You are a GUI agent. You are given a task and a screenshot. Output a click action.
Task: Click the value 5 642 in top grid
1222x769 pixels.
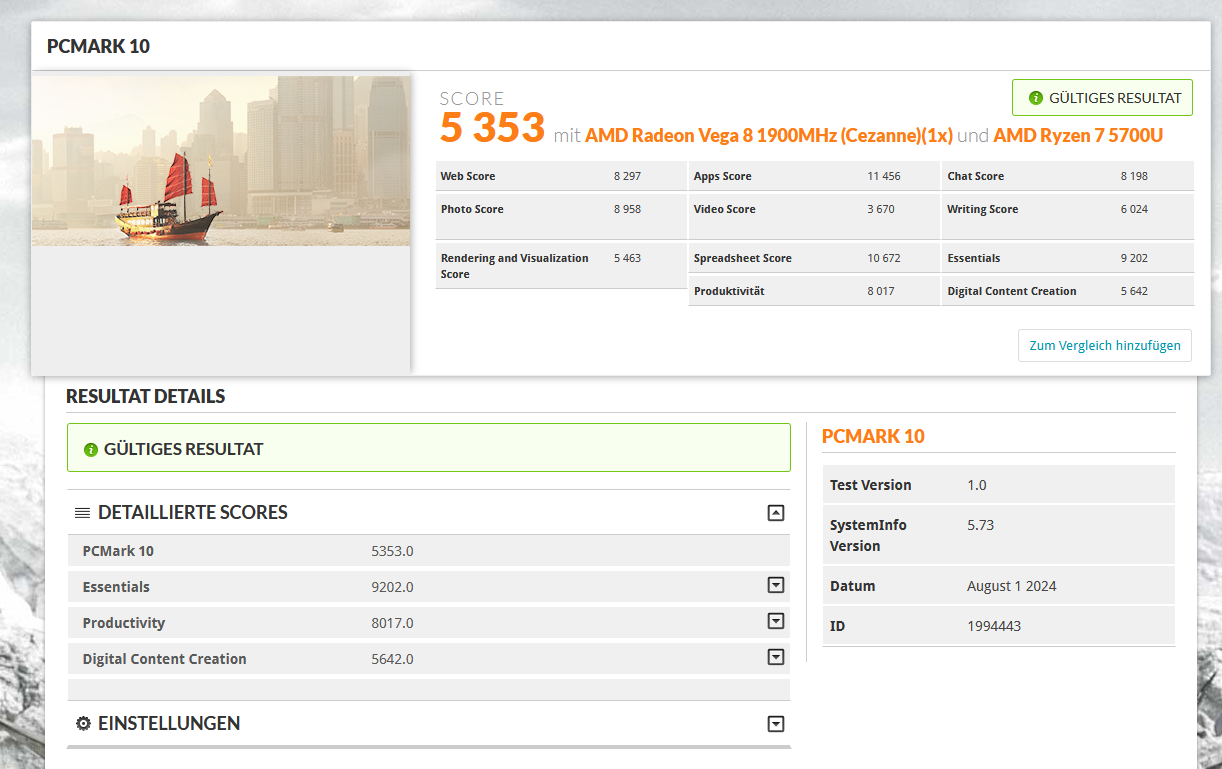[1134, 291]
